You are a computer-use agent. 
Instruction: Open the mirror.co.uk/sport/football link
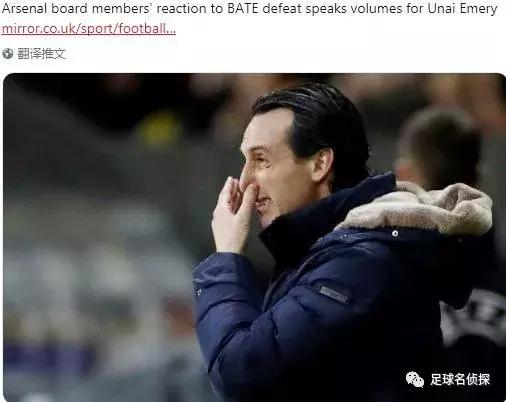pyautogui.click(x=89, y=29)
